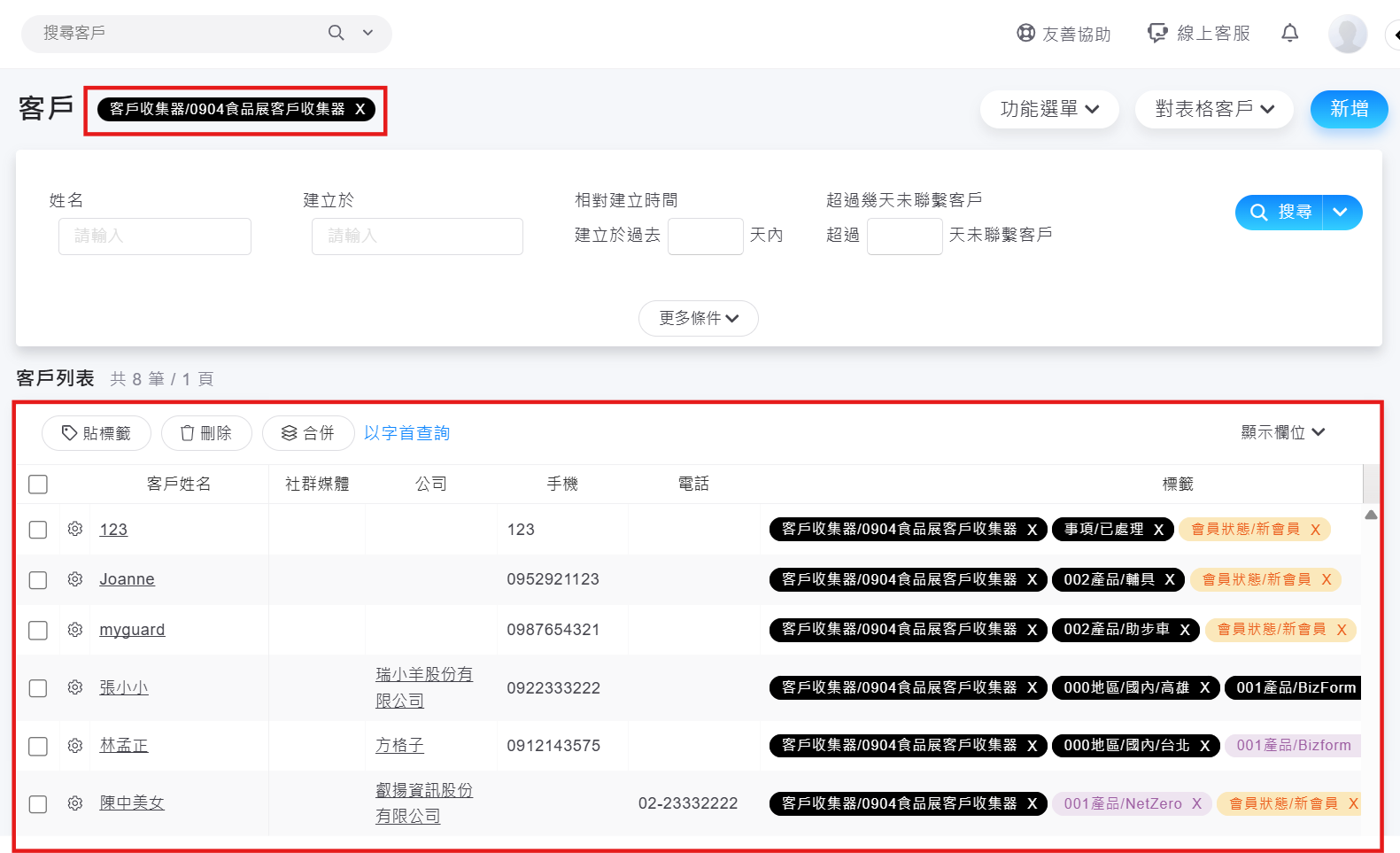Click the gear icon beside 林孟正
The width and height of the screenshot is (1400, 853).
click(x=75, y=746)
